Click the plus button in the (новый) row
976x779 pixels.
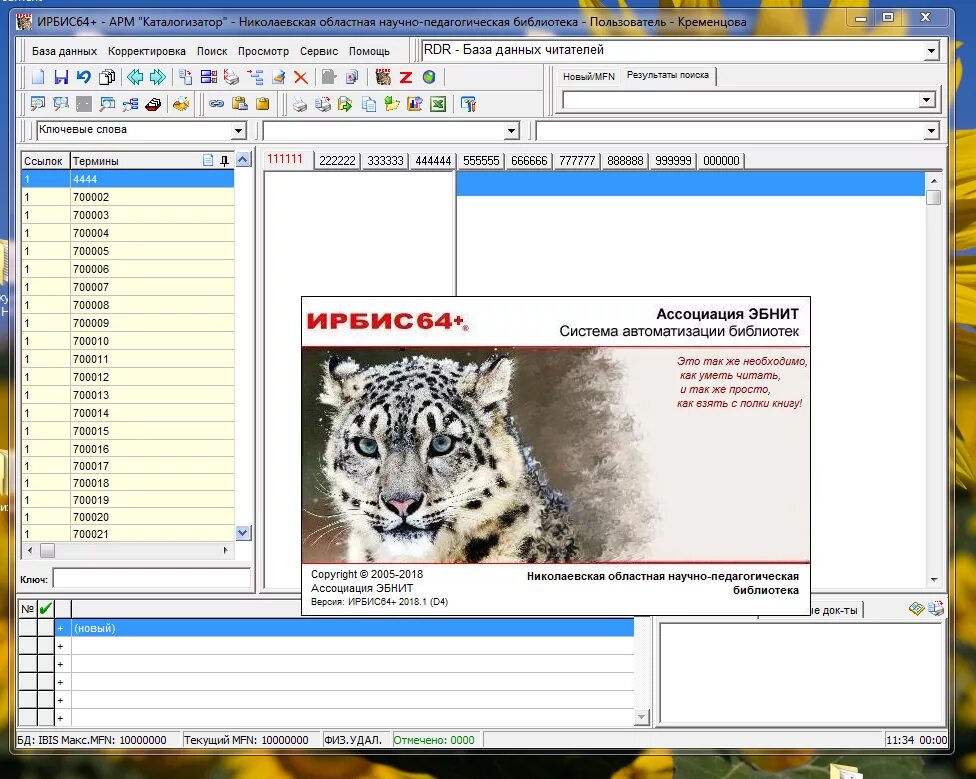(x=60, y=628)
